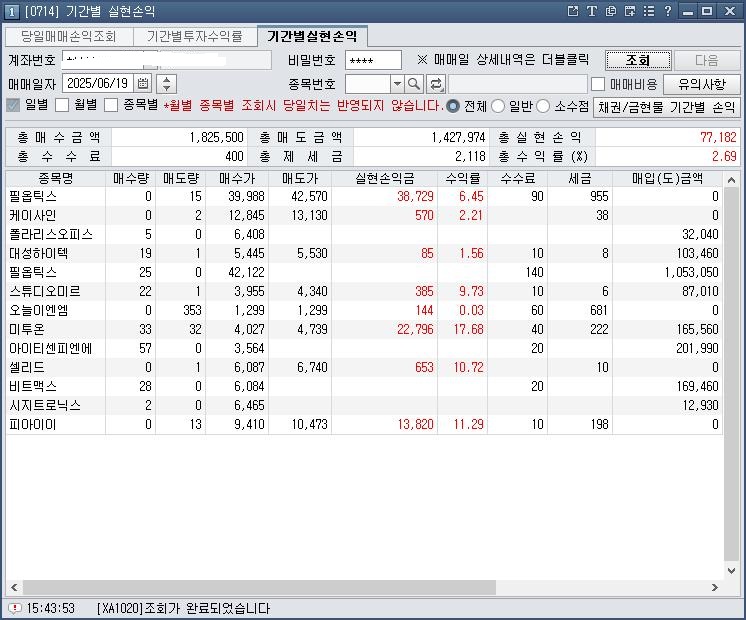Click the 수수료 column header
This screenshot has width=746, height=620.
[x=518, y=178]
